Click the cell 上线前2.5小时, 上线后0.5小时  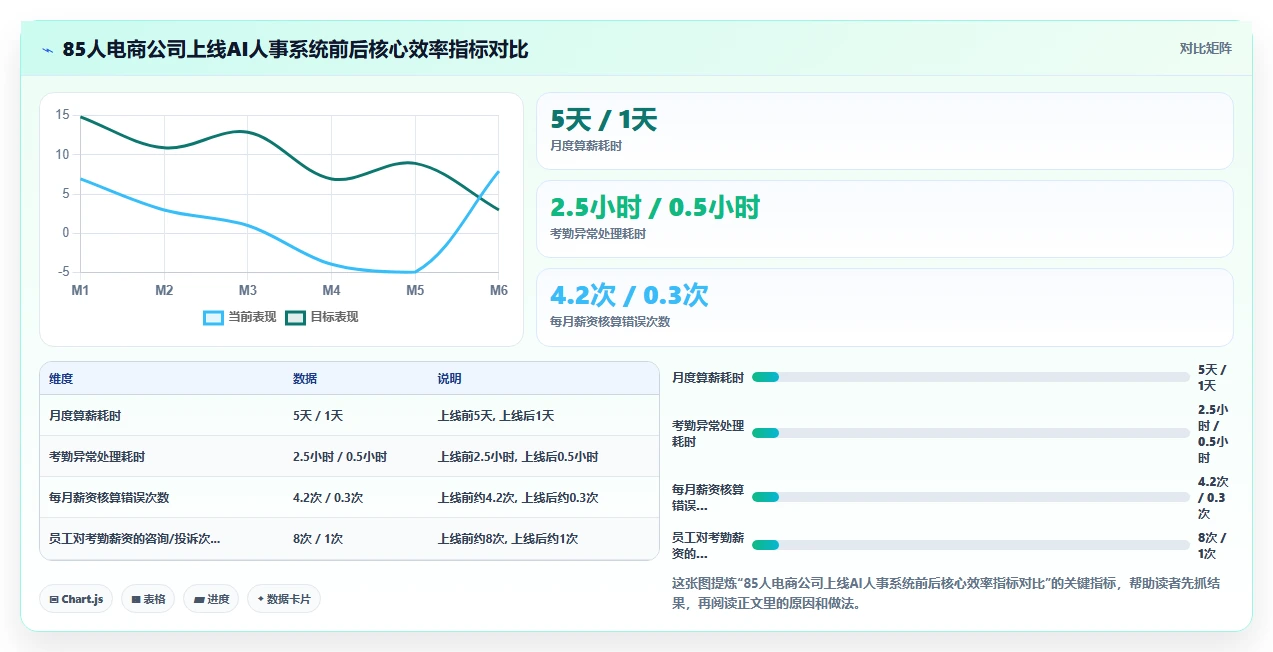pyautogui.click(x=518, y=457)
